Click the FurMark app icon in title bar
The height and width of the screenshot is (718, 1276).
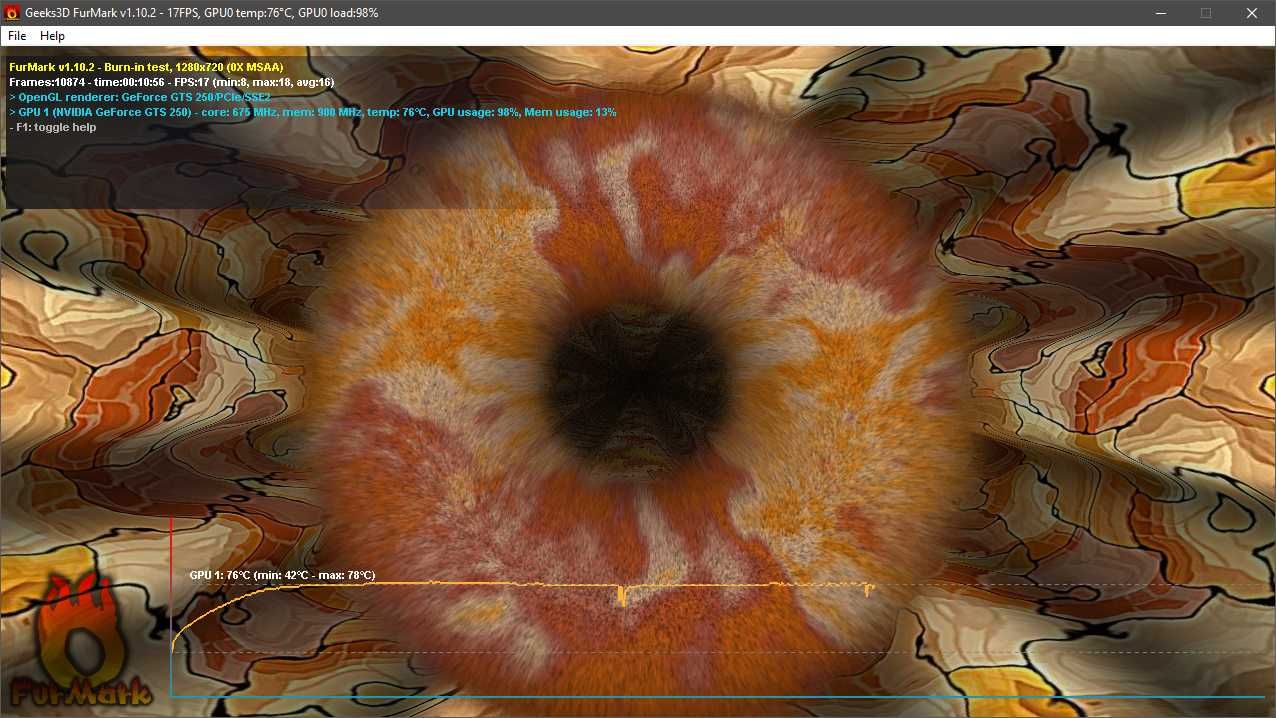[12, 13]
